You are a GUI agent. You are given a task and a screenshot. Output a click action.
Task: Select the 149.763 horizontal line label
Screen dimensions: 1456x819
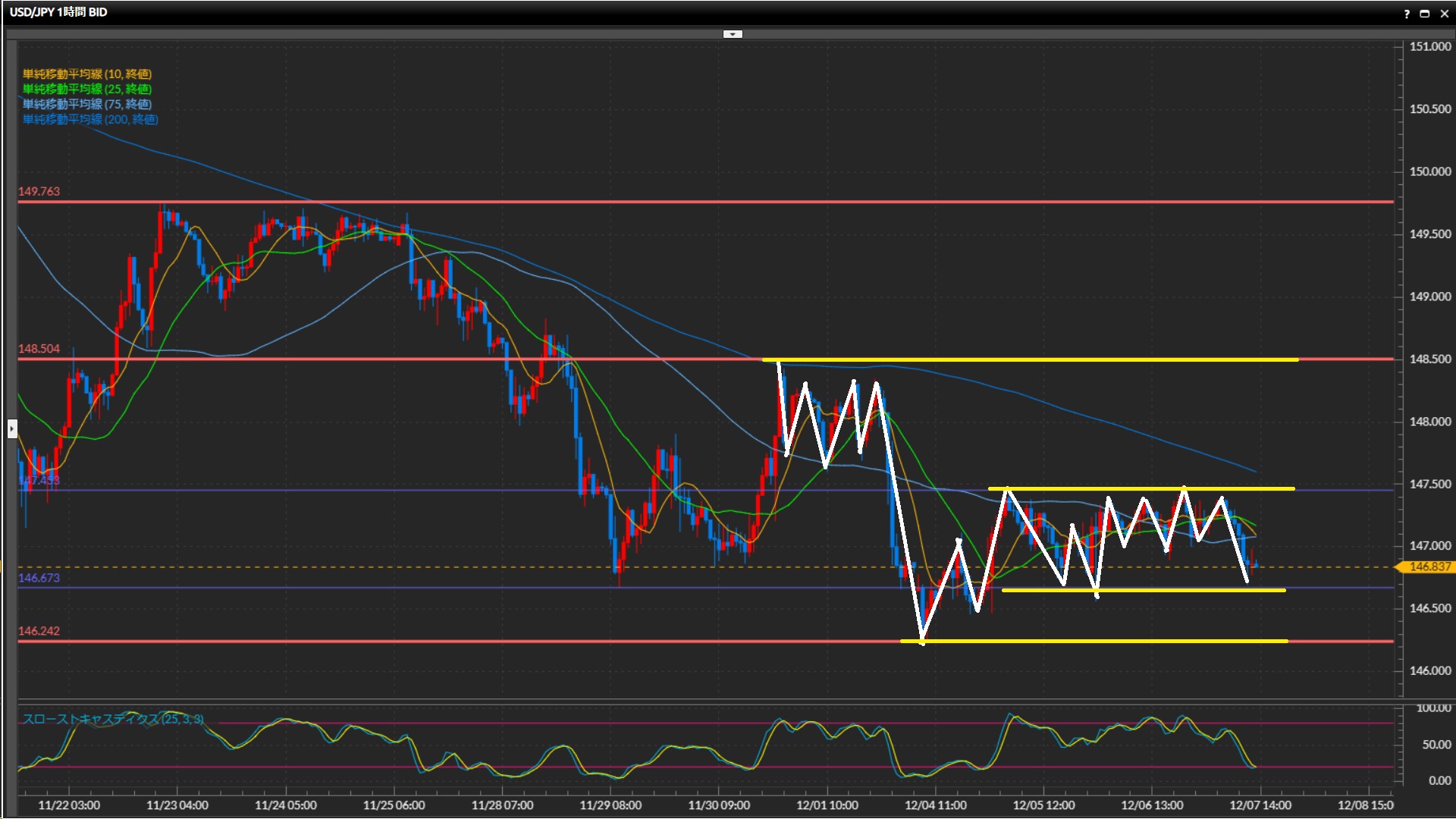39,191
